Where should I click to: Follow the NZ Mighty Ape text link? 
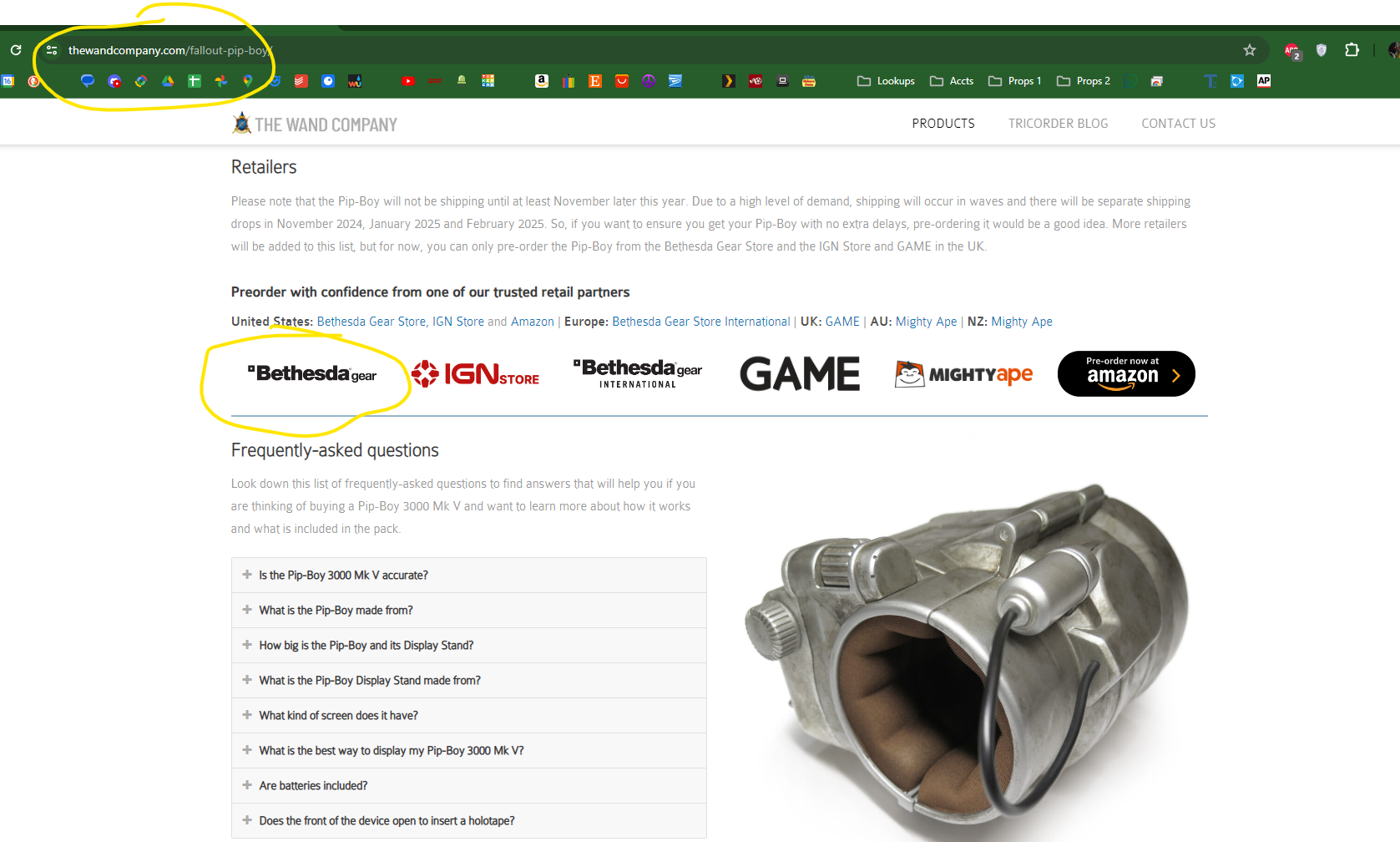point(1022,322)
